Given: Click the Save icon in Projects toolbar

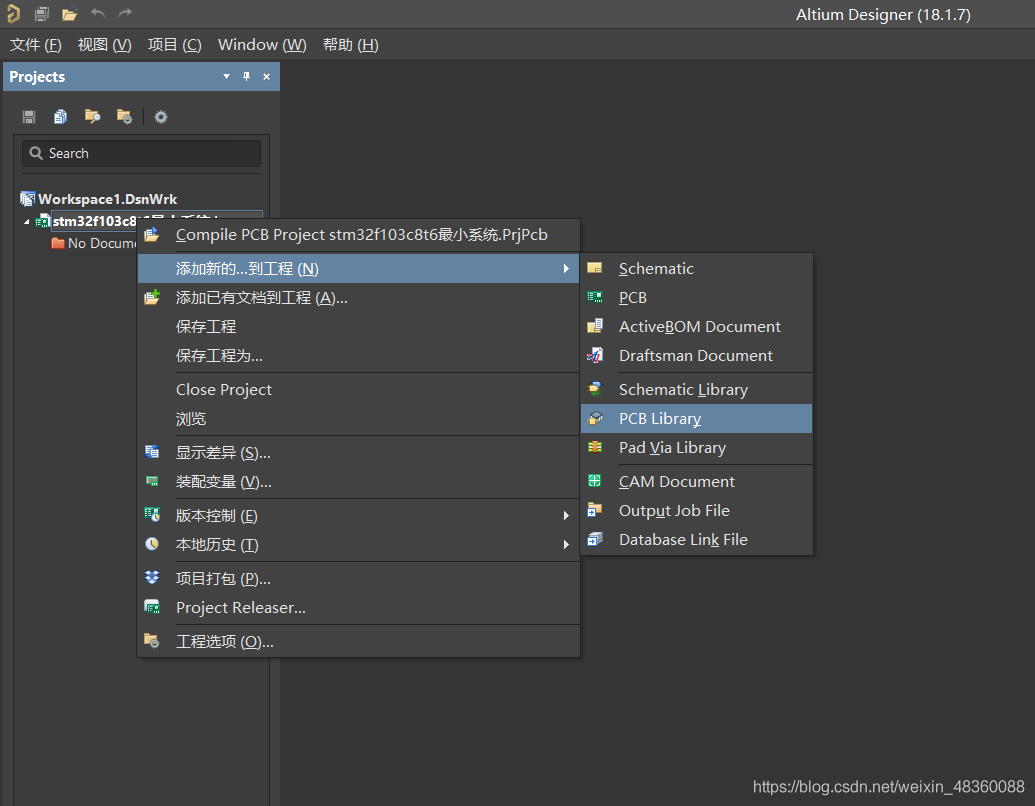Looking at the screenshot, I should (x=28, y=117).
